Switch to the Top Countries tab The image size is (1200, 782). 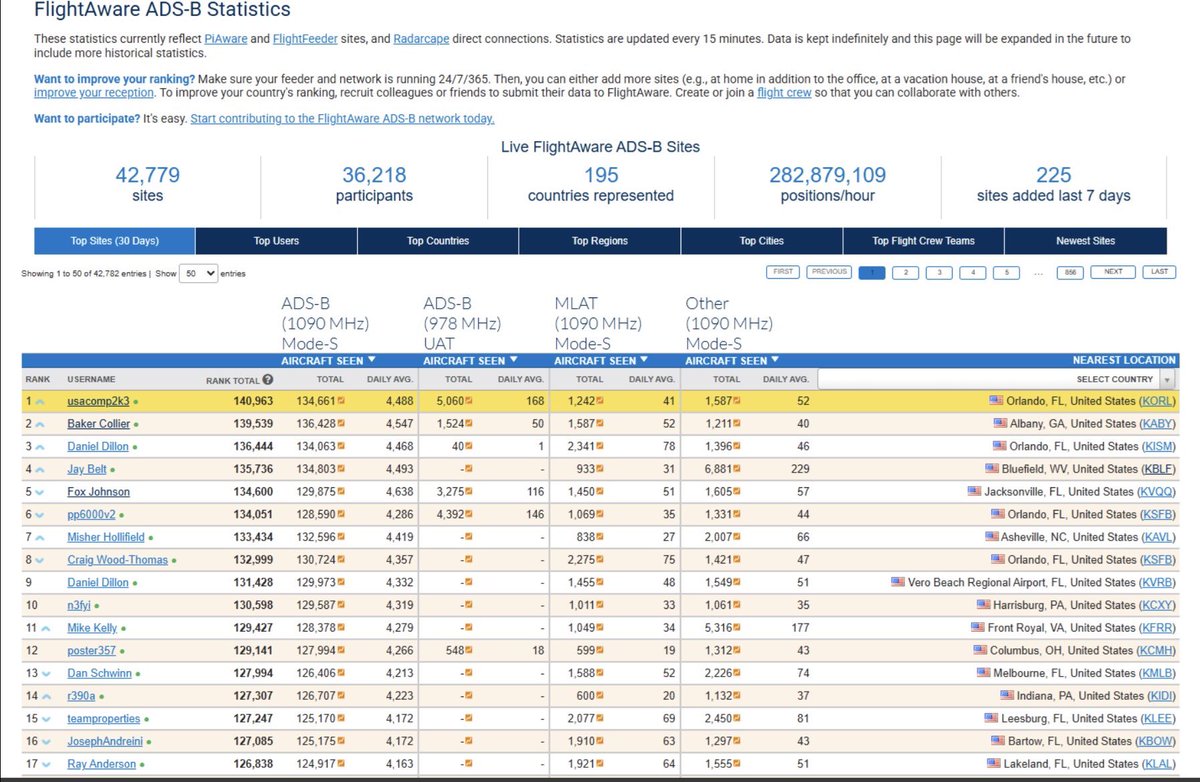click(x=438, y=241)
